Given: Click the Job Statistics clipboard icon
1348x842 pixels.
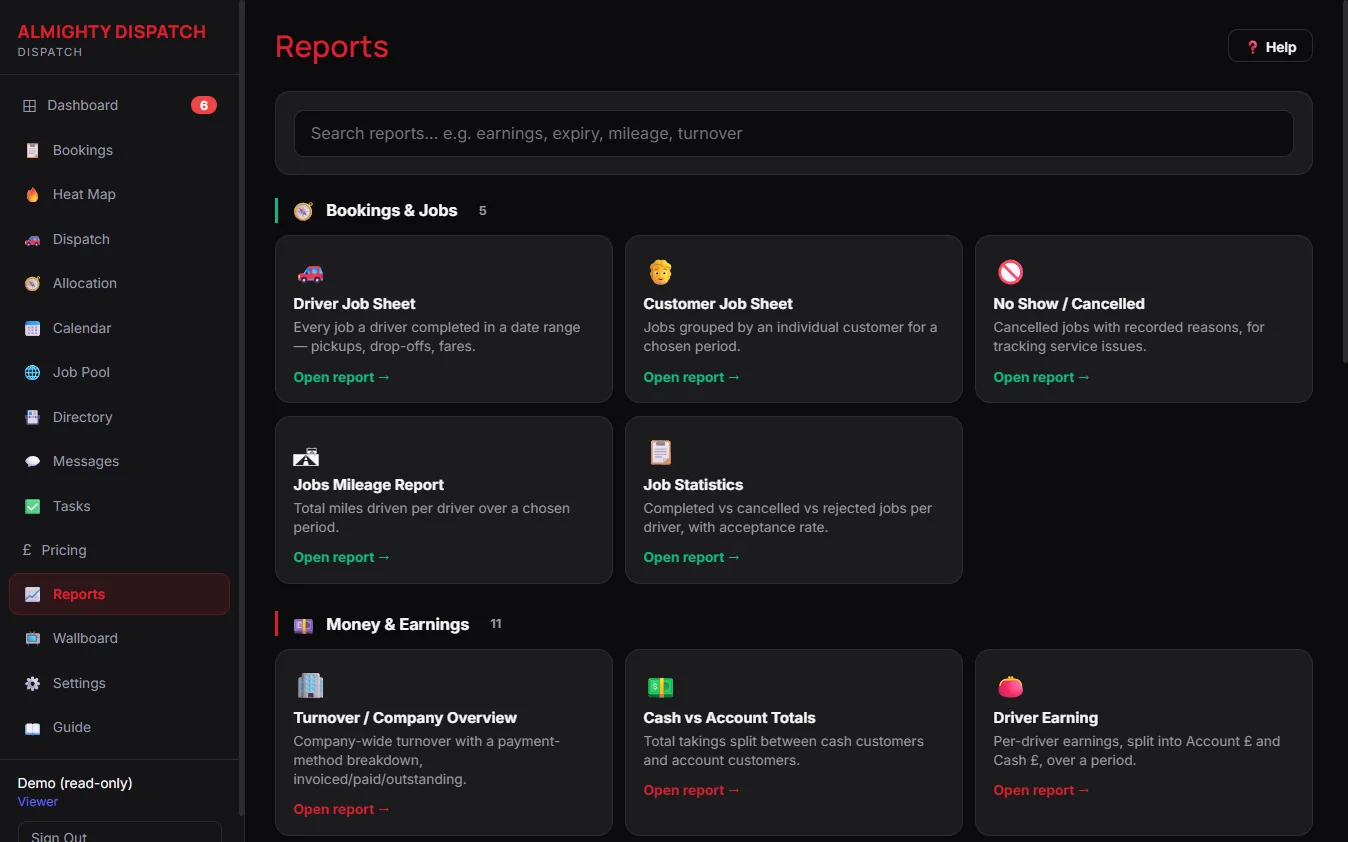Looking at the screenshot, I should [x=660, y=453].
